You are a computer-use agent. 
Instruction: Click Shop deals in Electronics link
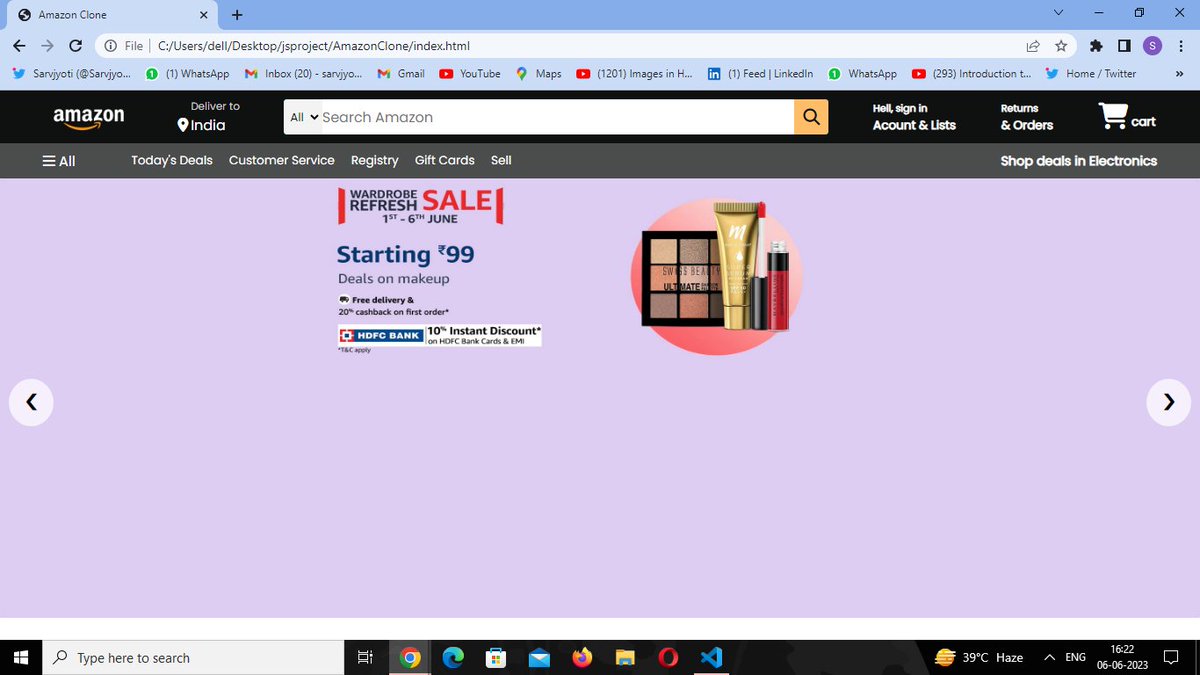coord(1079,161)
